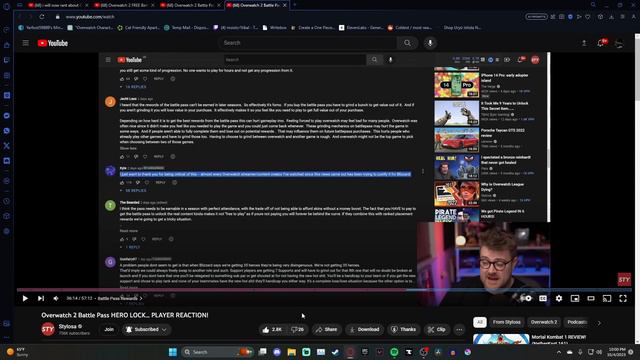This screenshot has width=640, height=360.
Task: Show hidden system tray icons chevron
Action: pyautogui.click(x=559, y=352)
